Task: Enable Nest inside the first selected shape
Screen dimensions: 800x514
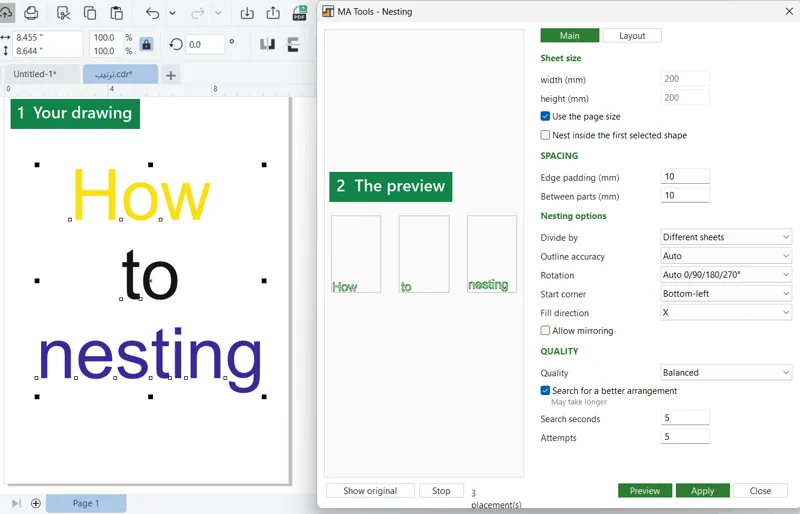Action: click(x=545, y=135)
